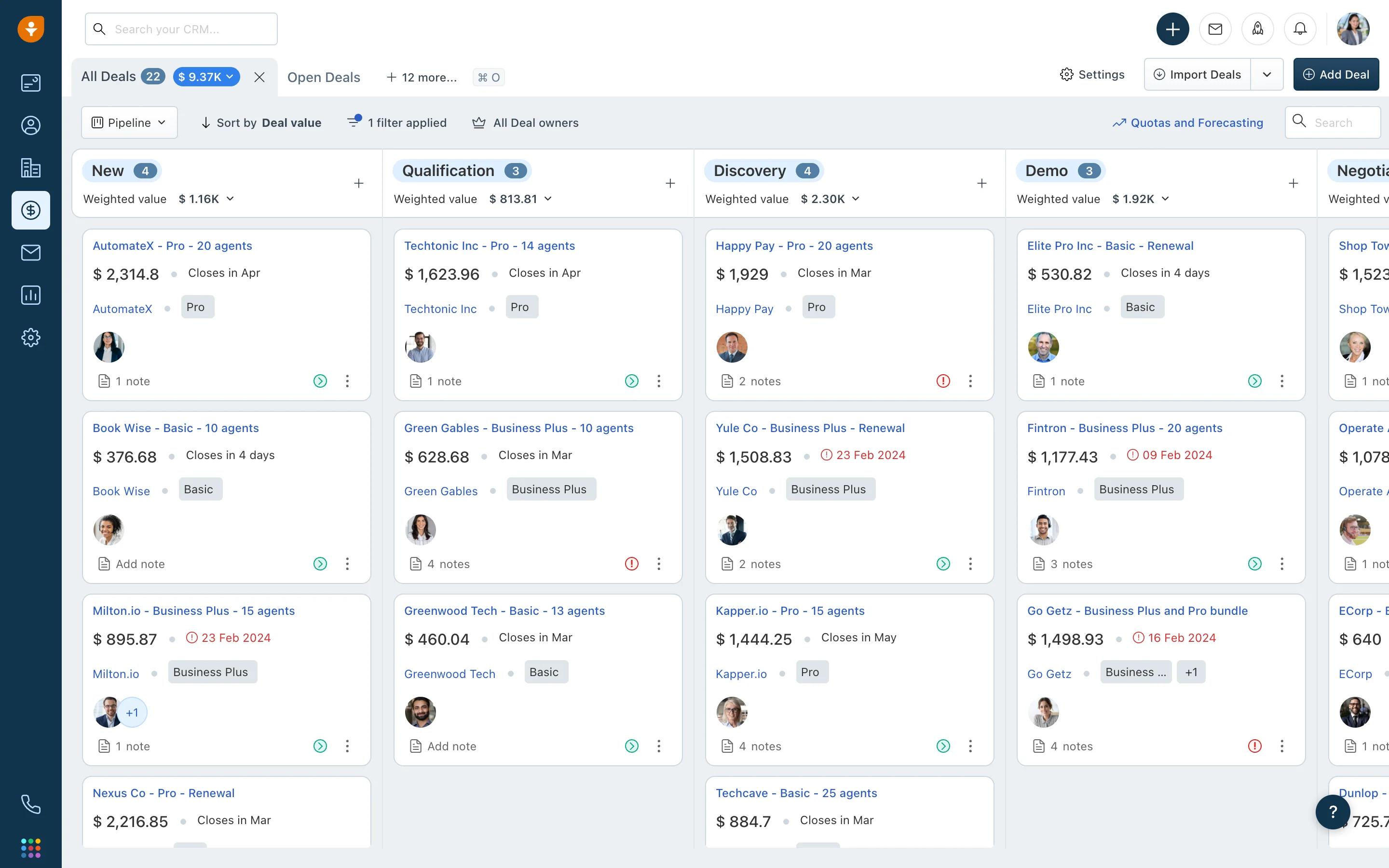Image resolution: width=1389 pixels, height=868 pixels.
Task: Click Add note on Book Wise card
Action: (132, 564)
